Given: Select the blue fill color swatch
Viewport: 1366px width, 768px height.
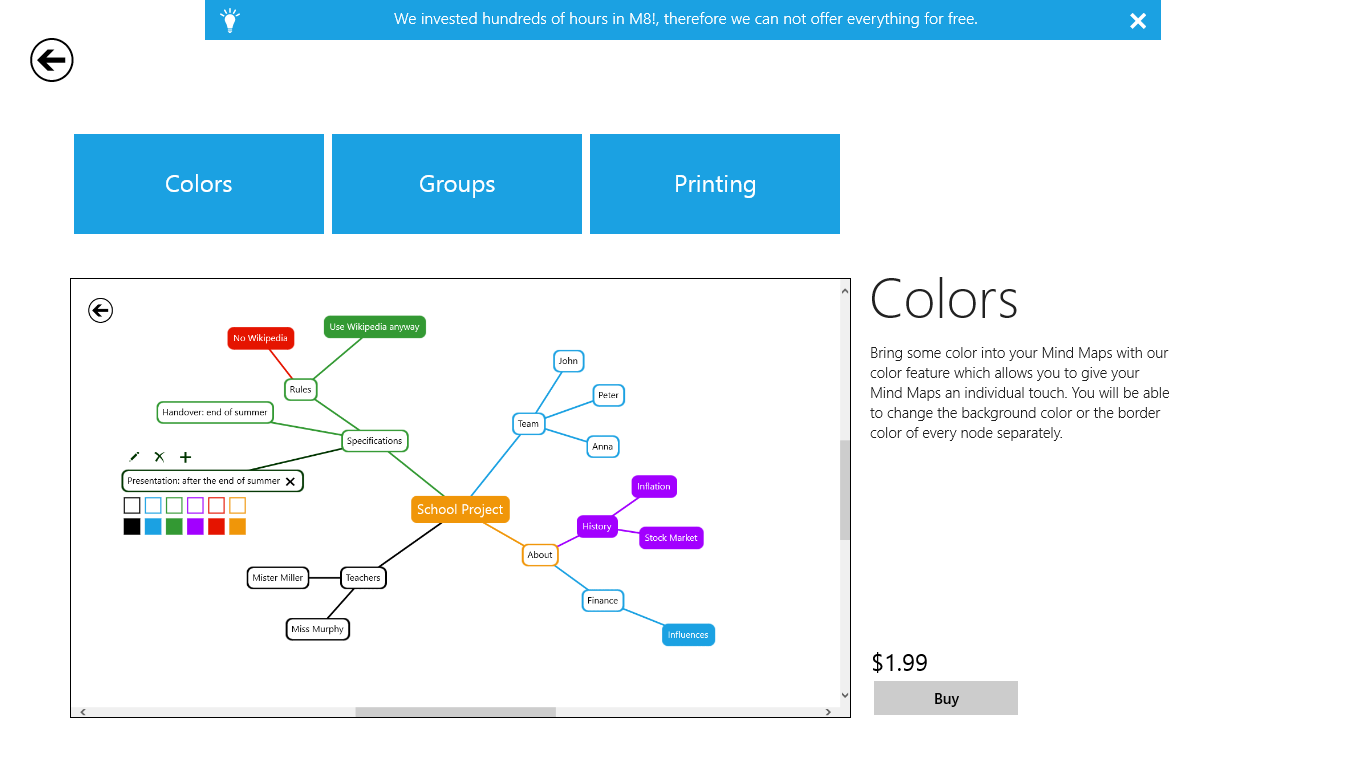Looking at the screenshot, I should [x=153, y=526].
